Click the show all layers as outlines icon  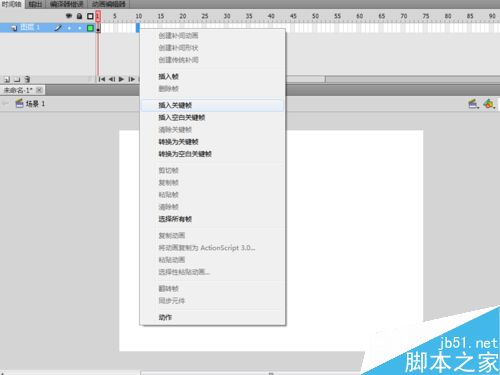90,16
